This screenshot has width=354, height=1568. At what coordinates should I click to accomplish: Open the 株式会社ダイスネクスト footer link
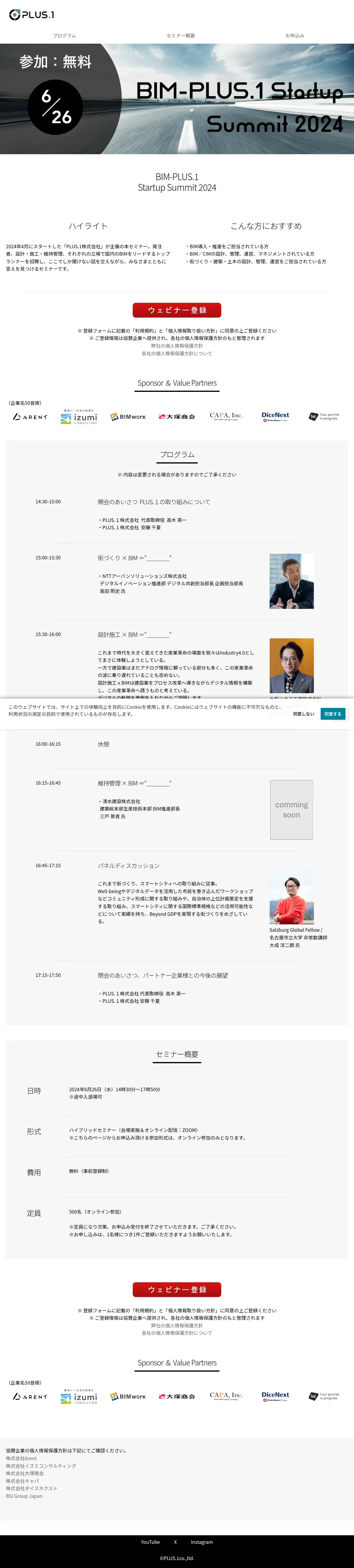(x=32, y=1488)
